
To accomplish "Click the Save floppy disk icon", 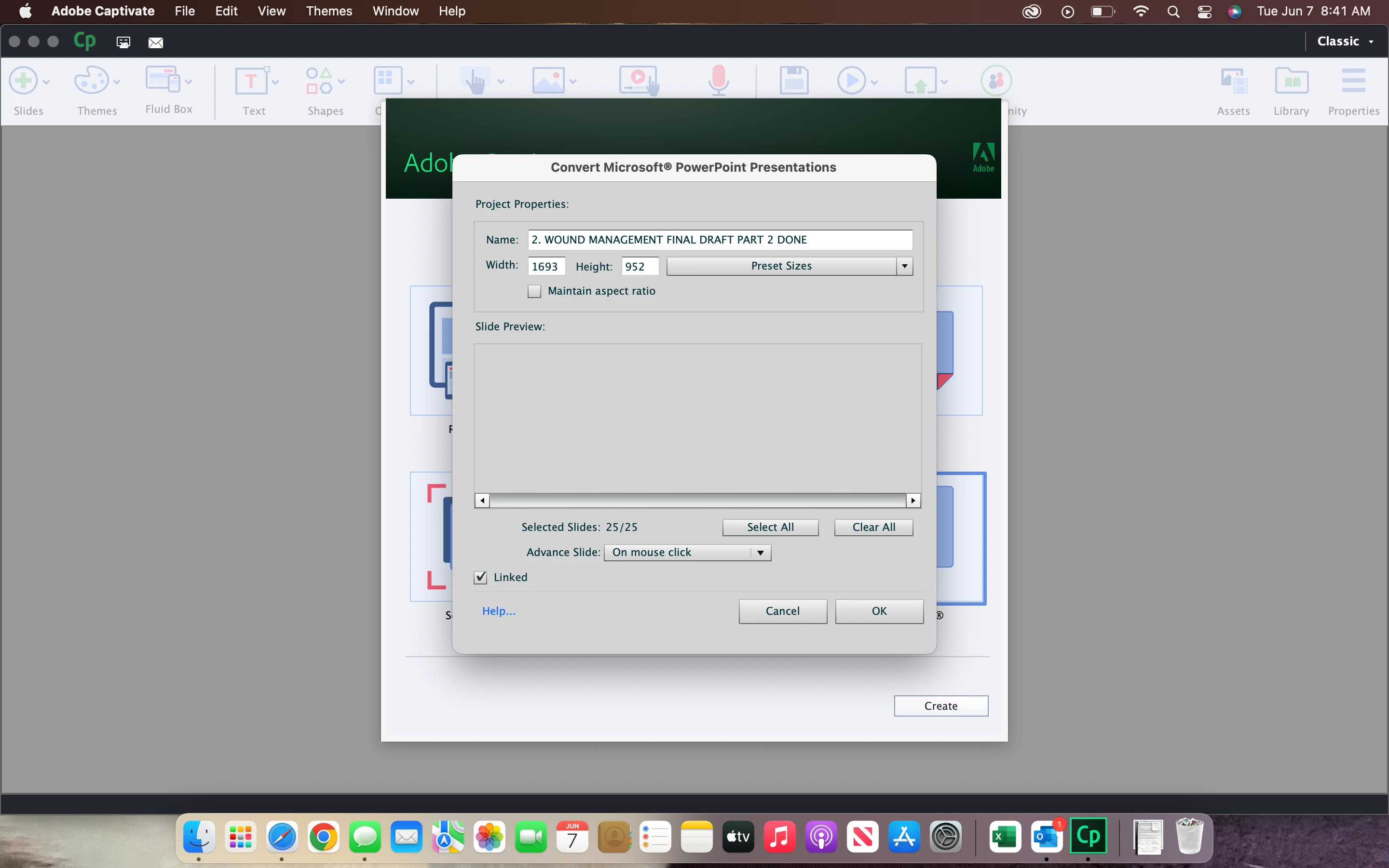I will (794, 81).
